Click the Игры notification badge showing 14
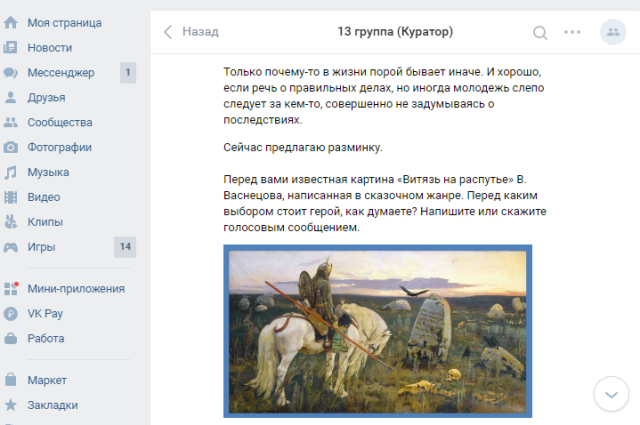640x425 pixels. pos(125,247)
